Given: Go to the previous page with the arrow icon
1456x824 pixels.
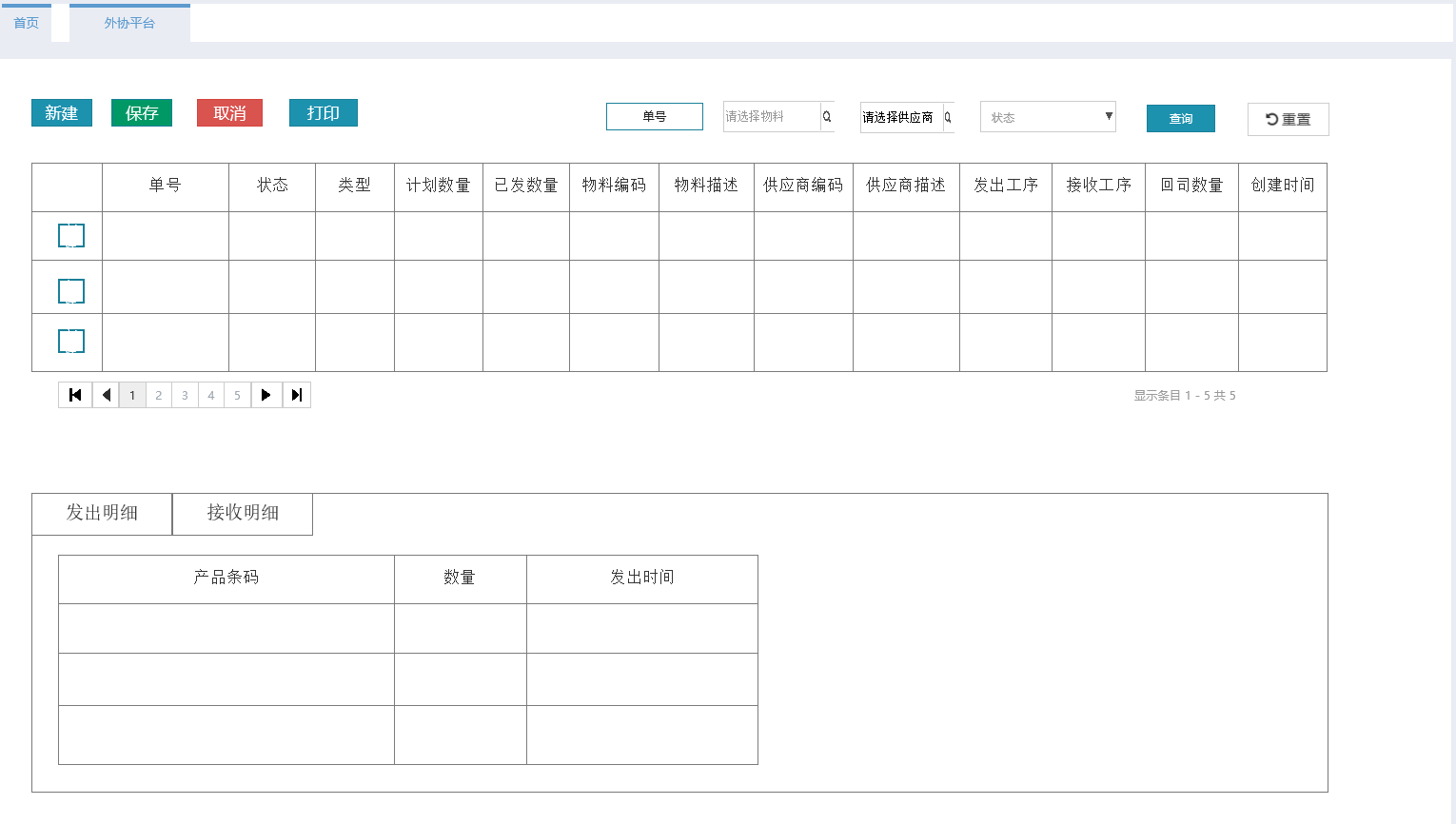Looking at the screenshot, I should point(106,395).
